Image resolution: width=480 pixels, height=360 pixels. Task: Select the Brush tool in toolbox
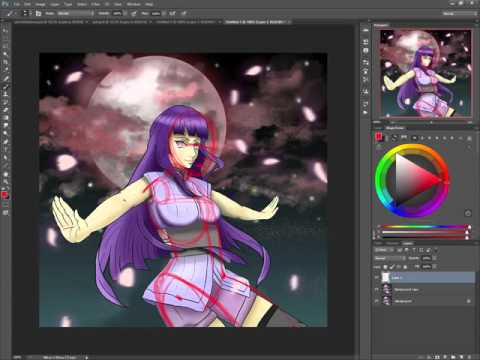coord(6,87)
